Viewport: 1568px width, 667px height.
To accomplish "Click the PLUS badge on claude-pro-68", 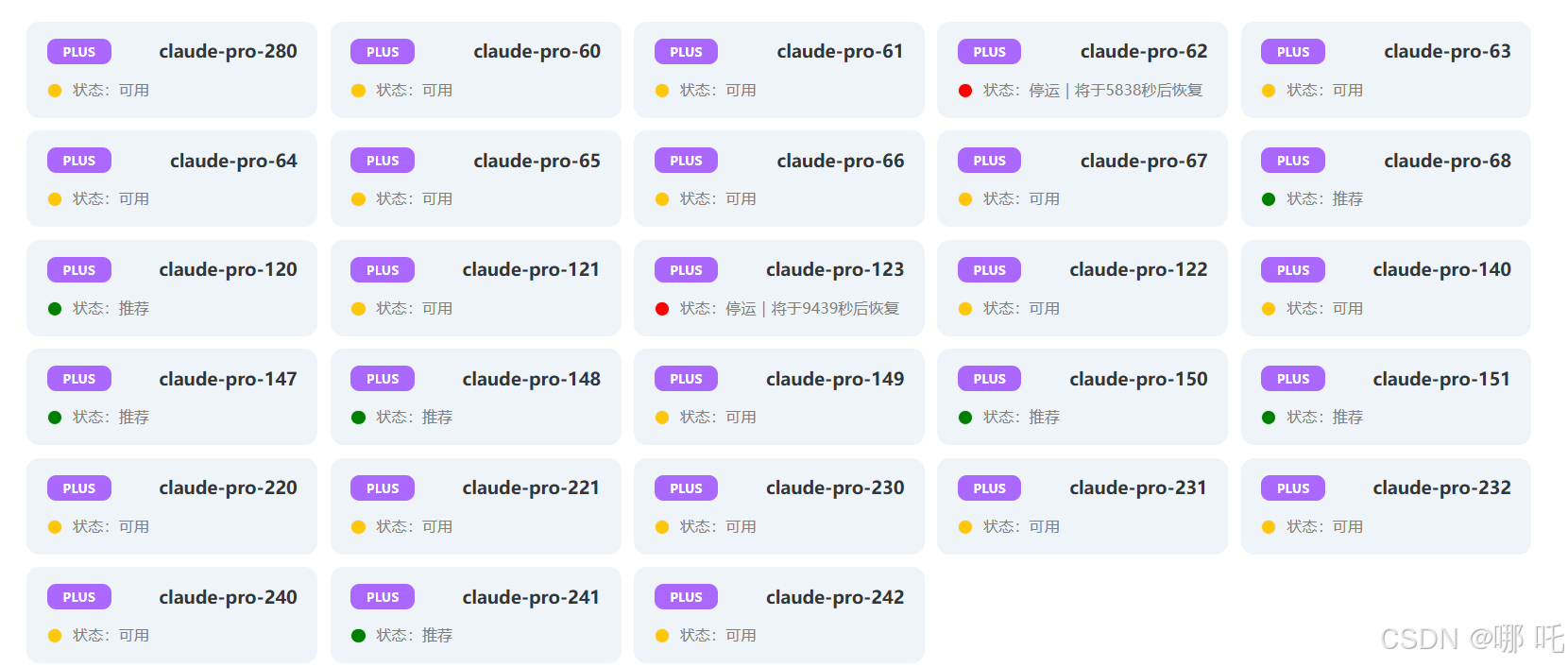I will (1293, 161).
